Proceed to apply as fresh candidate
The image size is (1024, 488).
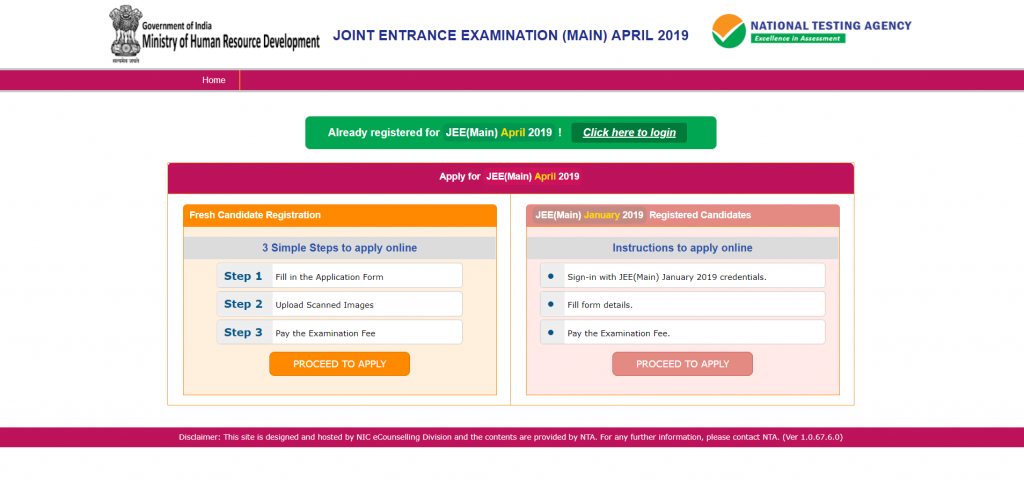point(340,364)
